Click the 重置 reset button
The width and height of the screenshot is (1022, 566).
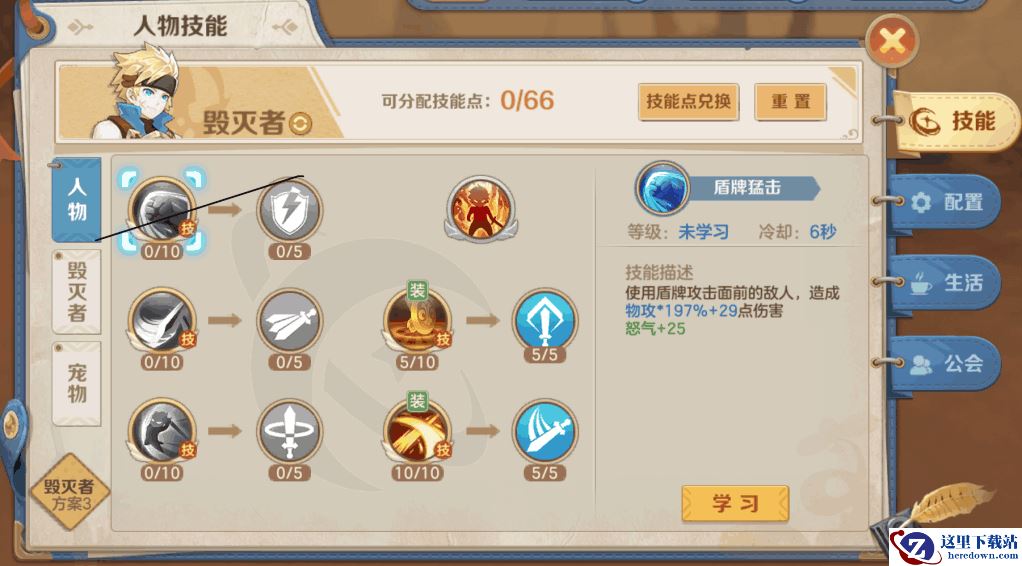coord(791,102)
